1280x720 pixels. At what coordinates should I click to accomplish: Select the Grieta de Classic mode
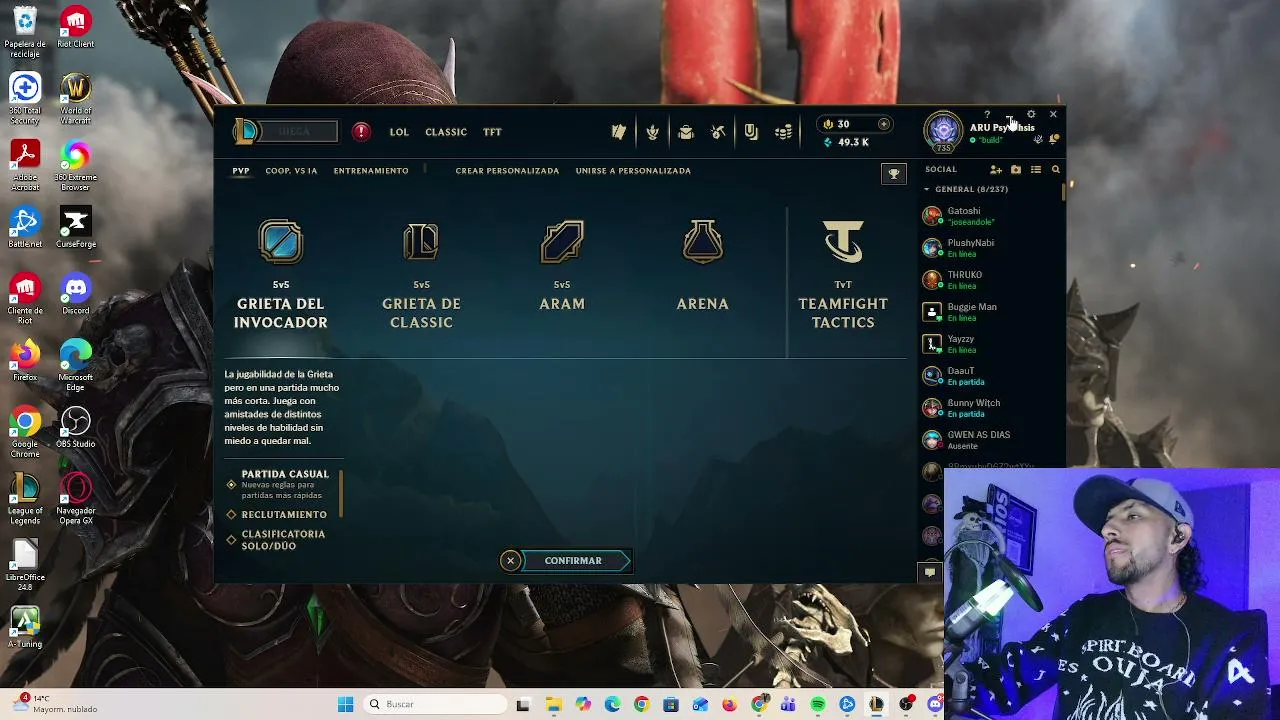click(421, 275)
